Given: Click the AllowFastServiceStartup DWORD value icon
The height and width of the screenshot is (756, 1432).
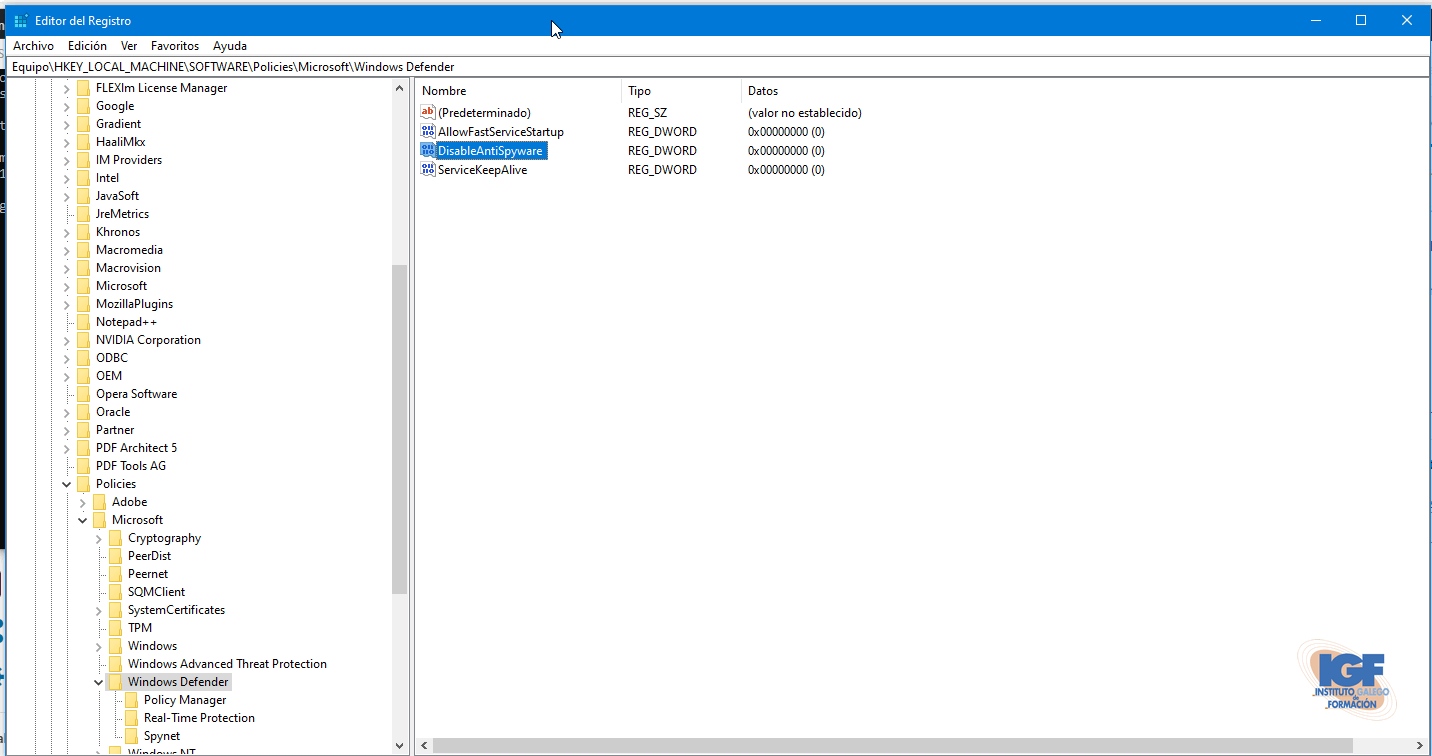Looking at the screenshot, I should click(x=428, y=132).
